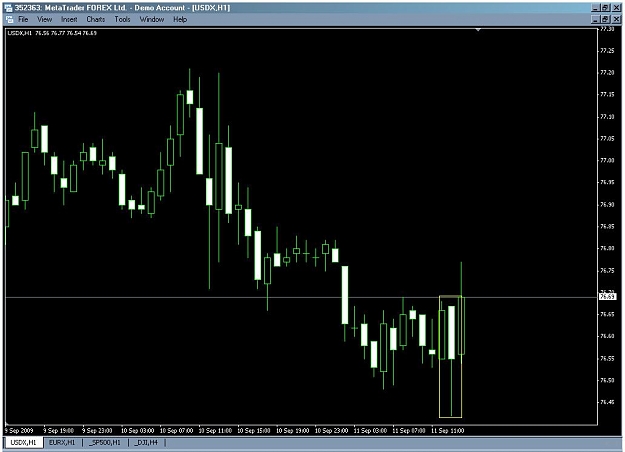This screenshot has width=625, height=452.
Task: Click the 9 Sep 19:00 time axis label
Action: click(59, 430)
